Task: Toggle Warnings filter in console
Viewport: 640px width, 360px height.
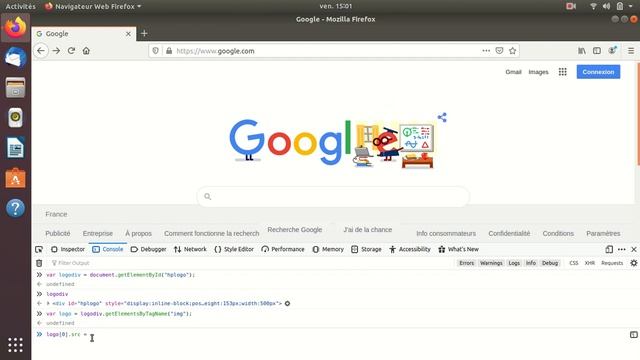Action: 491,263
